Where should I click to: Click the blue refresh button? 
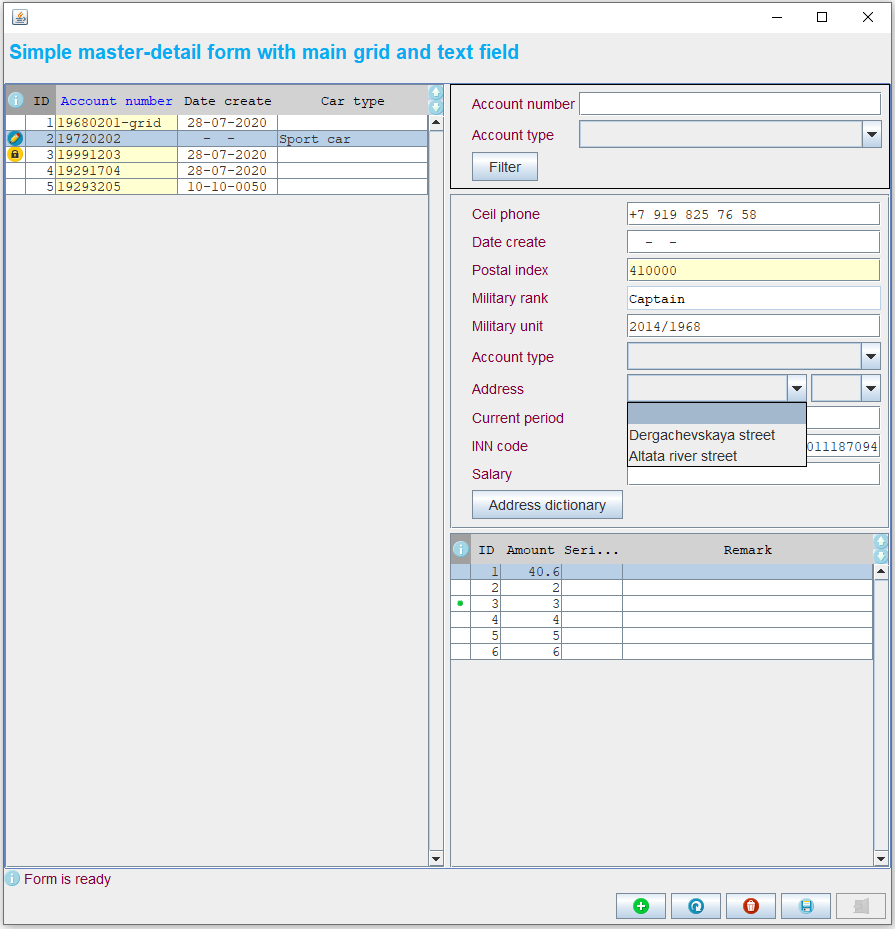[695, 906]
